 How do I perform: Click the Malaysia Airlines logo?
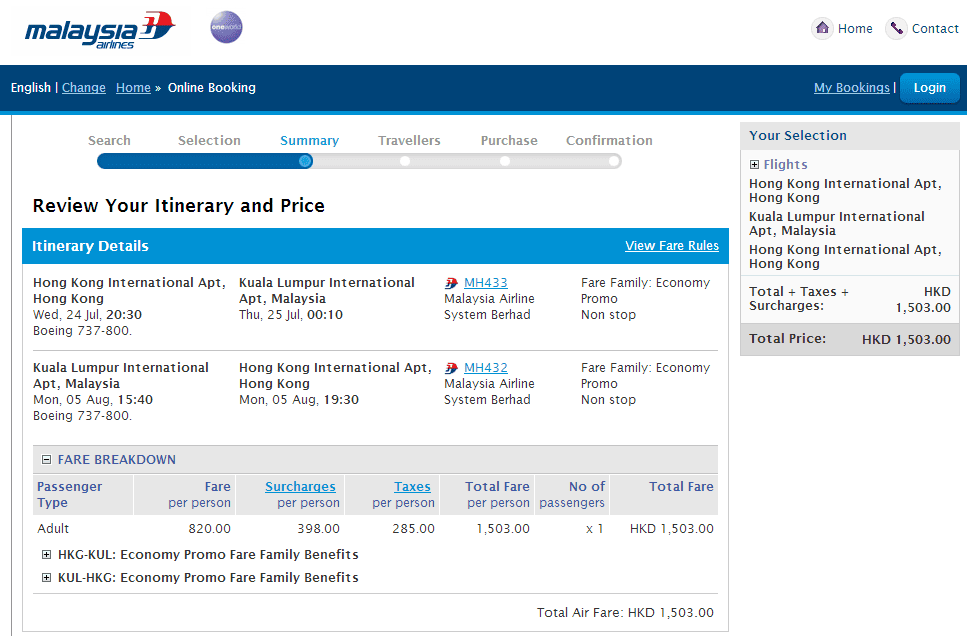coord(99,30)
